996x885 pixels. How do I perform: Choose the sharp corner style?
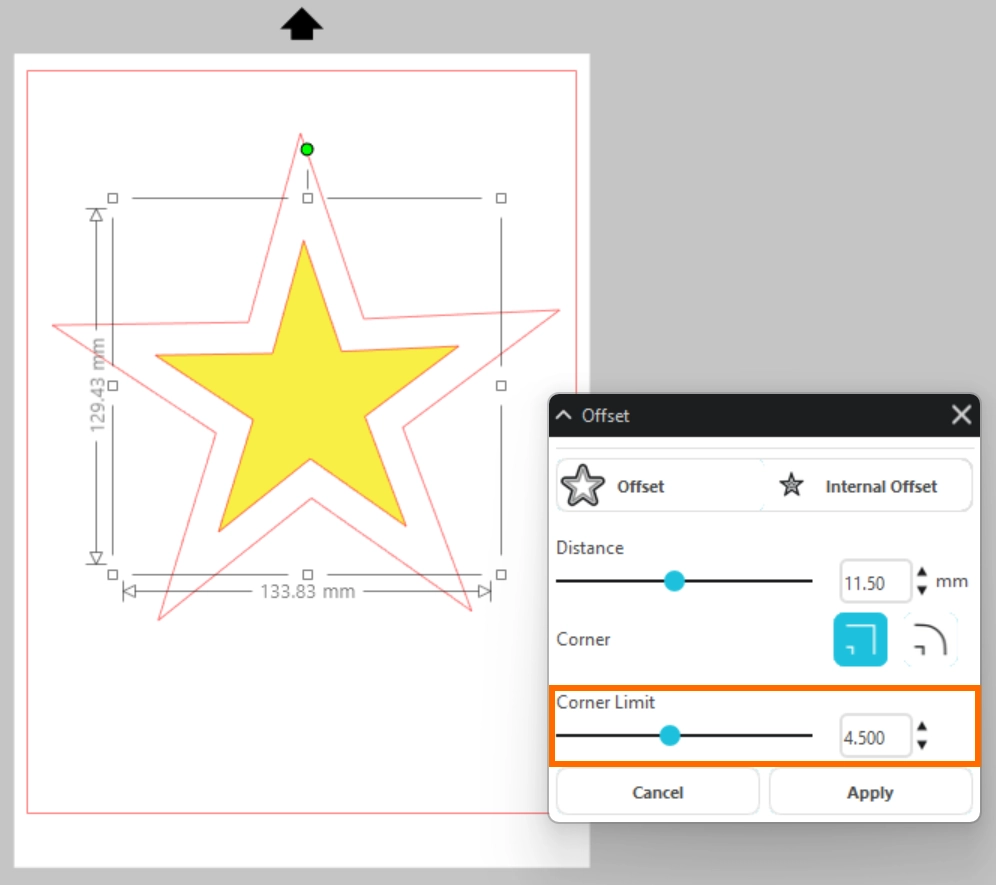click(860, 639)
